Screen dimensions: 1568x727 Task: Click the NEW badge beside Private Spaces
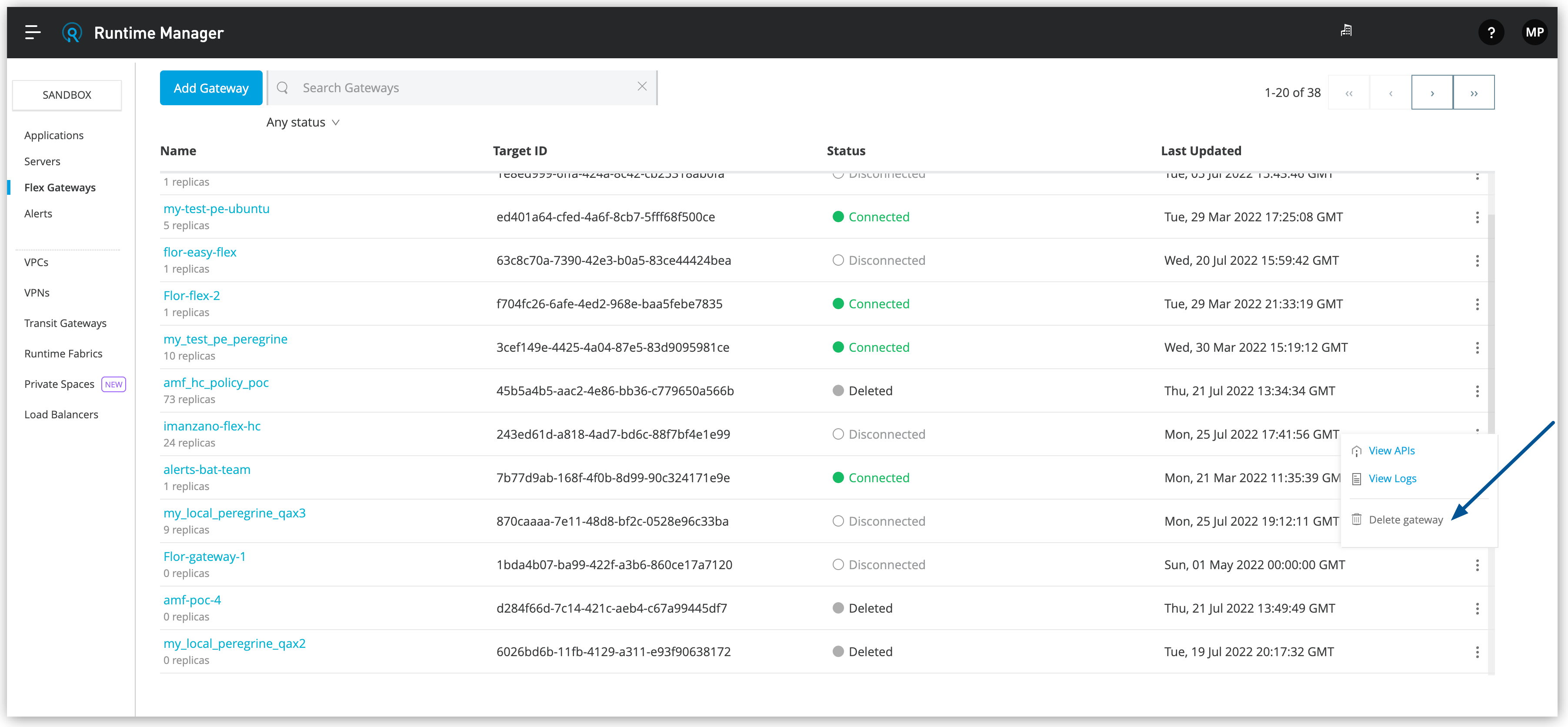coord(113,384)
